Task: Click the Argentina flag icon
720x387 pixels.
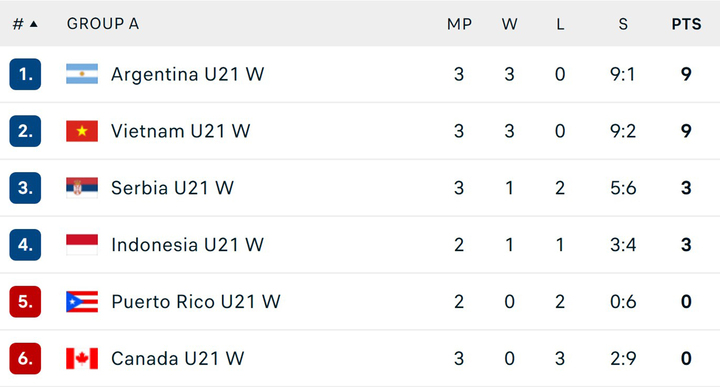Action: [82, 74]
